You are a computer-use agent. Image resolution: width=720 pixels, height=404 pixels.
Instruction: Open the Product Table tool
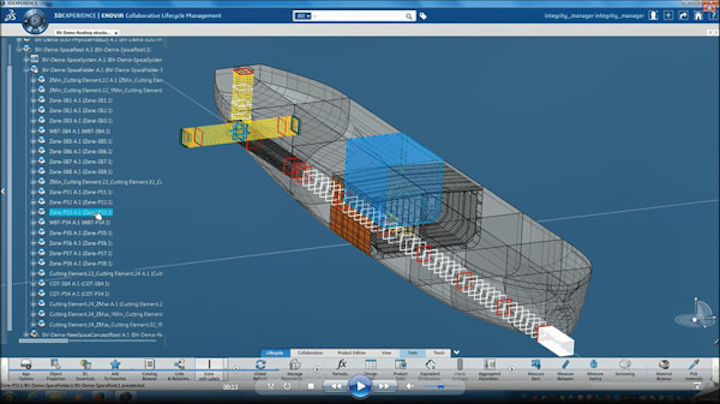click(400, 369)
